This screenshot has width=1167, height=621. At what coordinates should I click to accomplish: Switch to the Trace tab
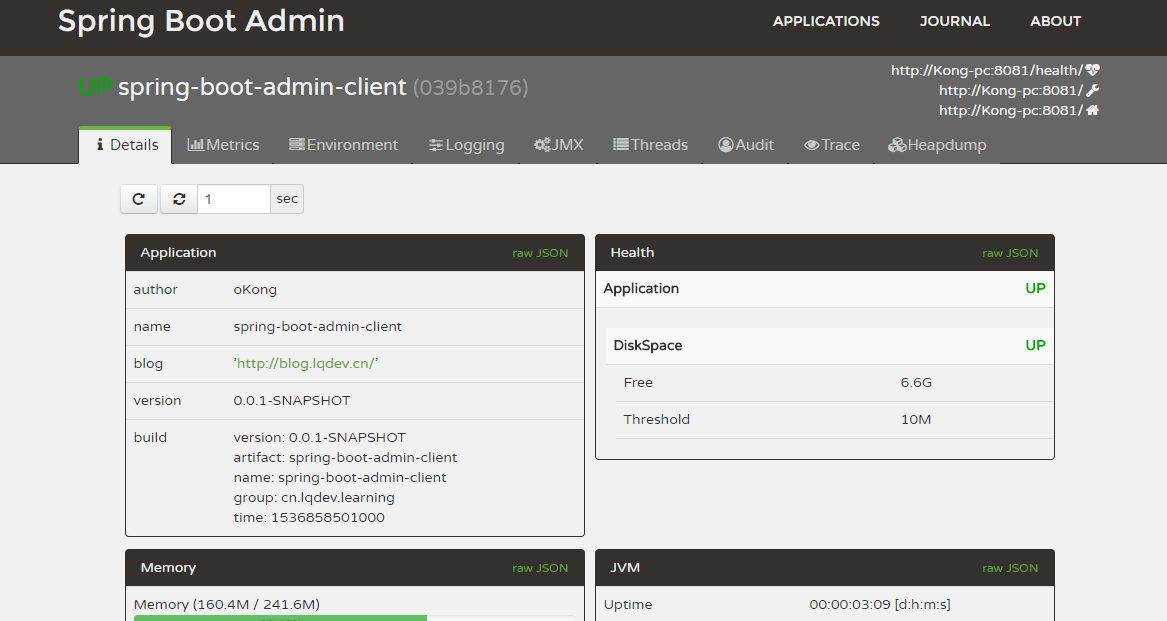(832, 145)
